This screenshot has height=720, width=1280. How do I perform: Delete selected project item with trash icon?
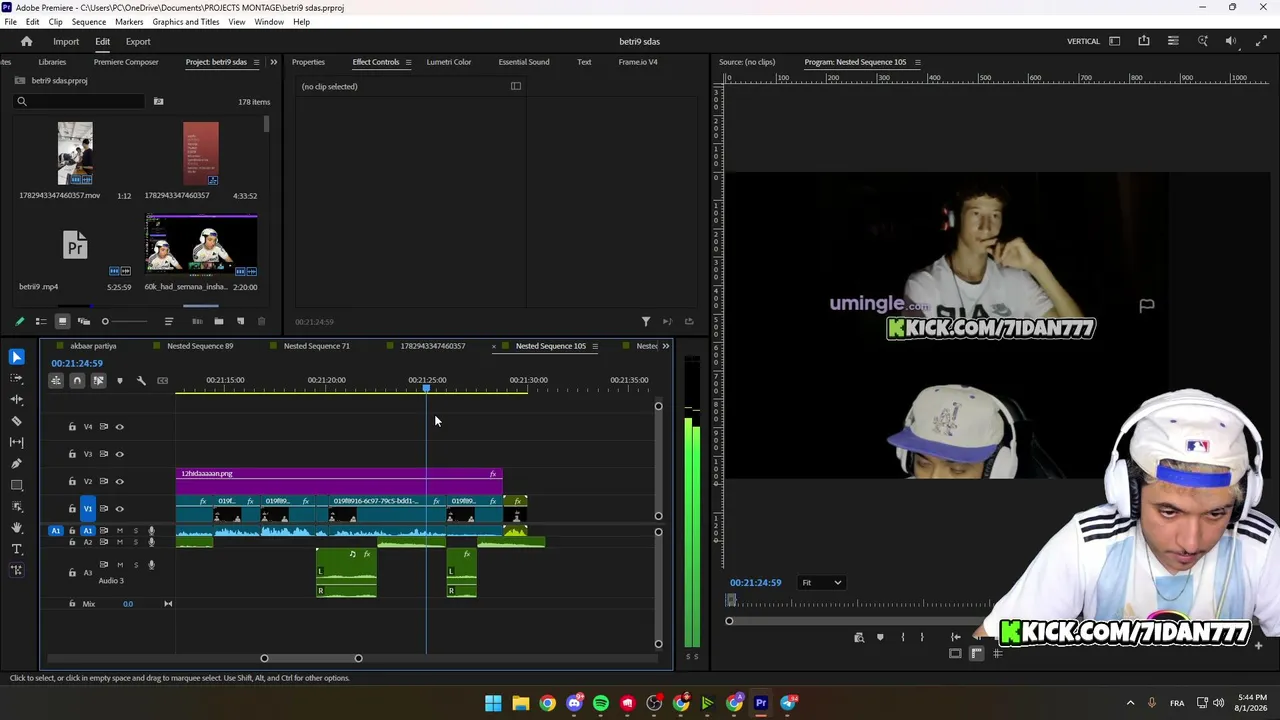(x=262, y=321)
